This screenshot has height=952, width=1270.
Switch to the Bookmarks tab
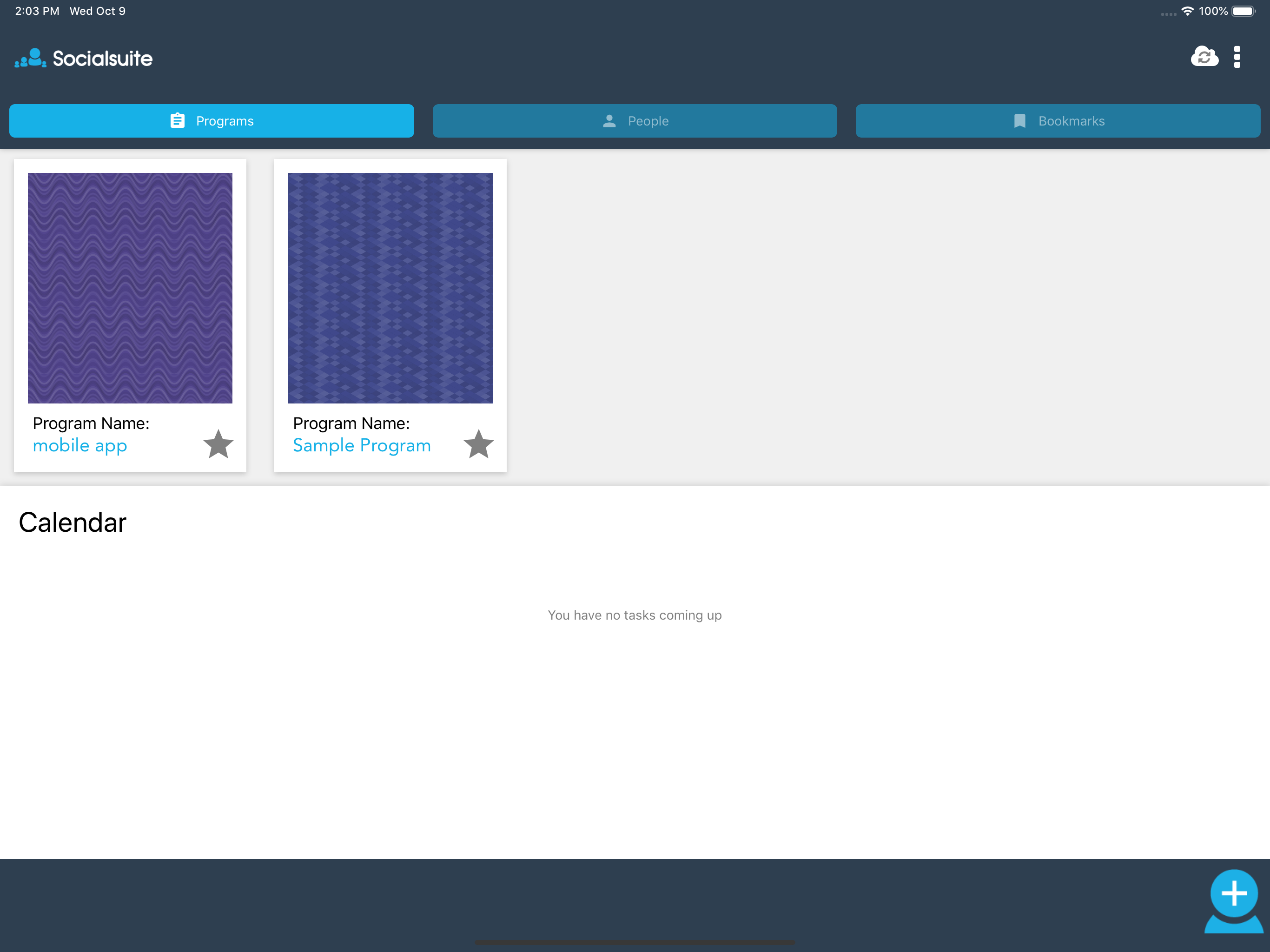click(x=1058, y=120)
